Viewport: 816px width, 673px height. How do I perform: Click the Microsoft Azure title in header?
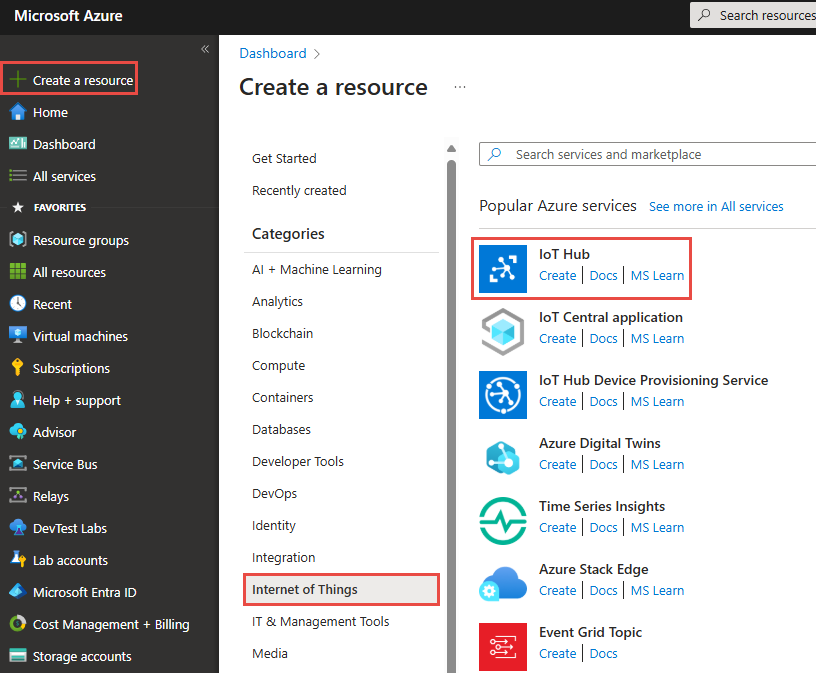point(68,16)
